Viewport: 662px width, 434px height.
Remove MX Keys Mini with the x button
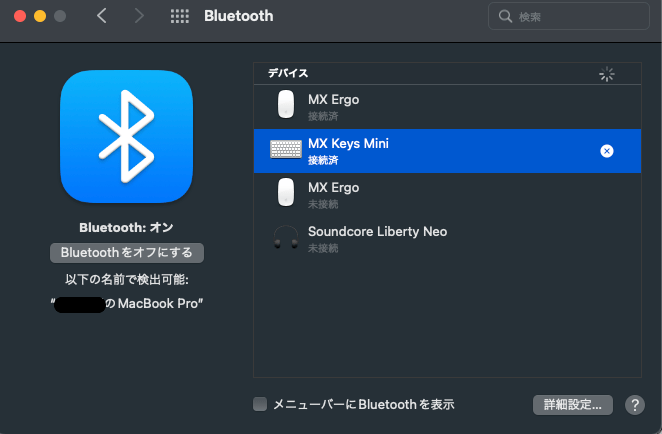[607, 151]
